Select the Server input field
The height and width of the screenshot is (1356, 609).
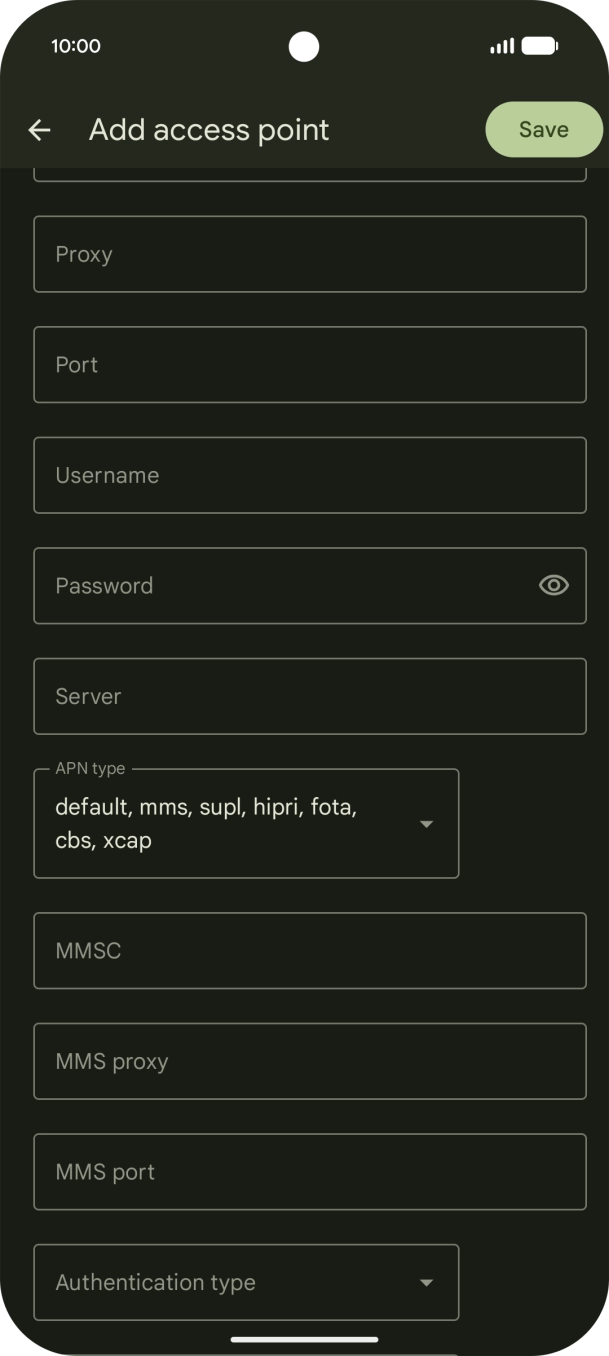[x=310, y=696]
